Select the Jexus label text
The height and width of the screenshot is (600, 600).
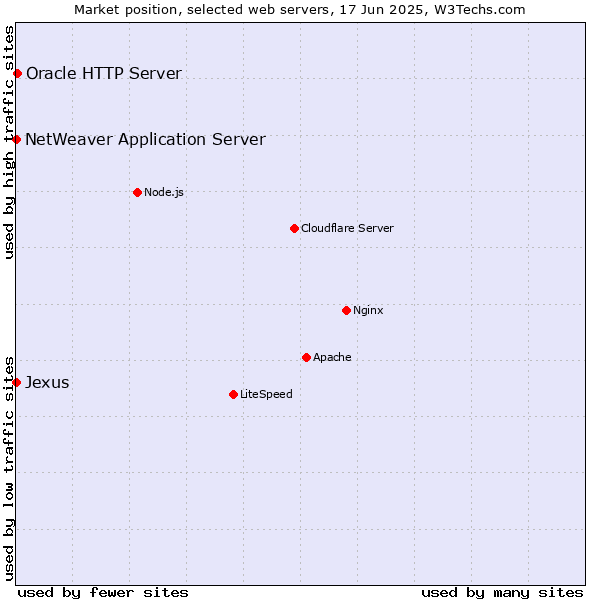[47, 382]
